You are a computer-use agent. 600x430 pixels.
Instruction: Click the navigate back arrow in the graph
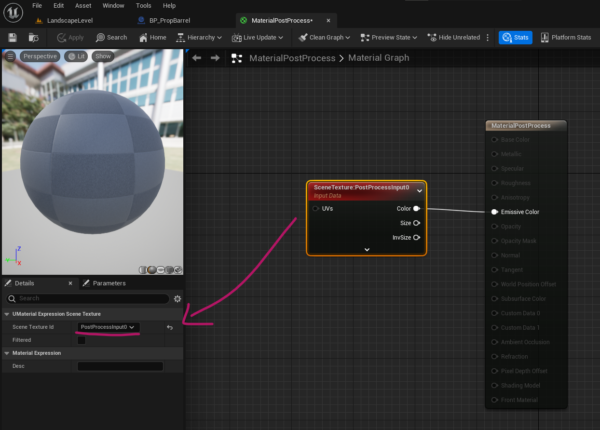click(x=197, y=58)
